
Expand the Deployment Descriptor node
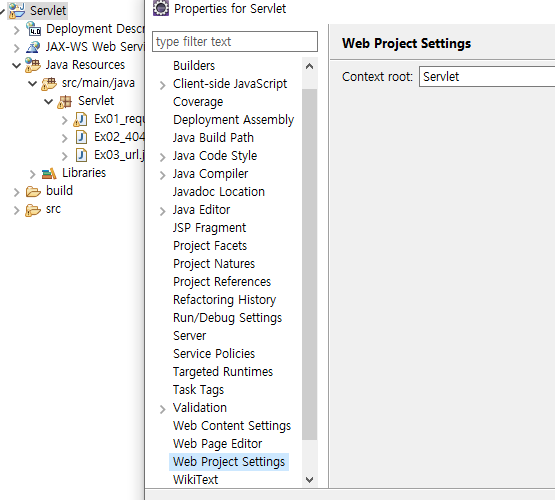(x=16, y=30)
